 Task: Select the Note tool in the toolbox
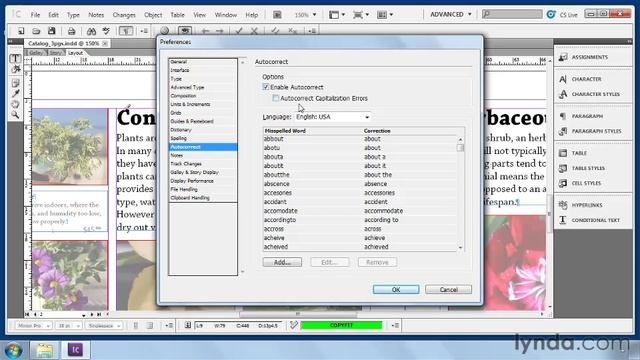tap(16, 83)
